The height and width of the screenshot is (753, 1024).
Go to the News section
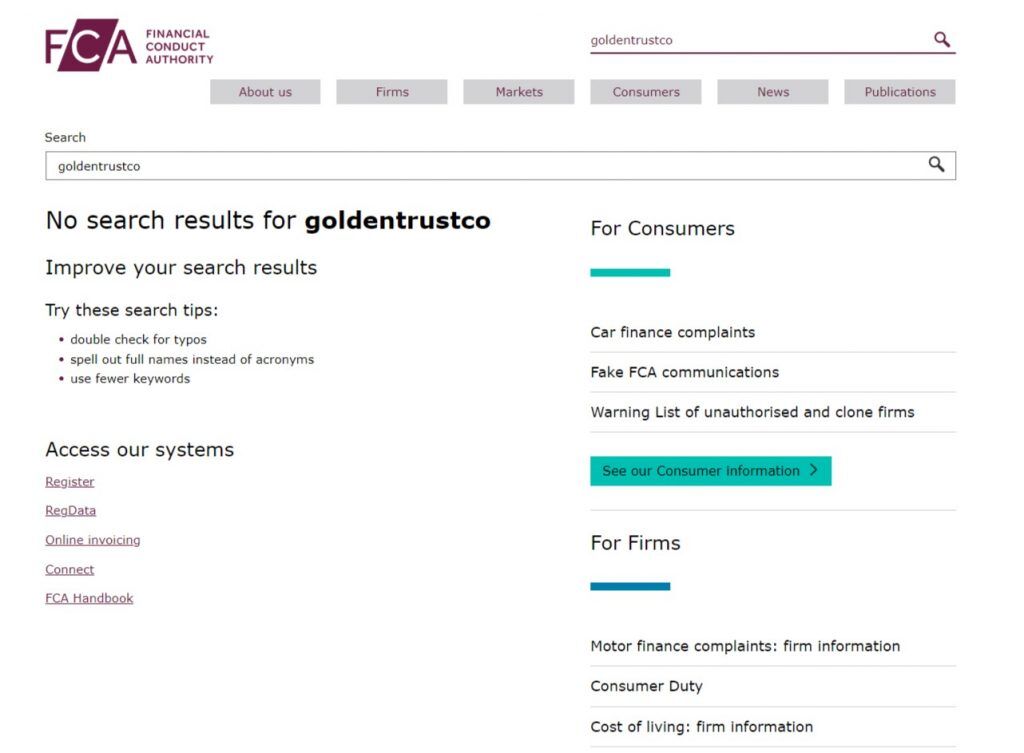click(773, 92)
